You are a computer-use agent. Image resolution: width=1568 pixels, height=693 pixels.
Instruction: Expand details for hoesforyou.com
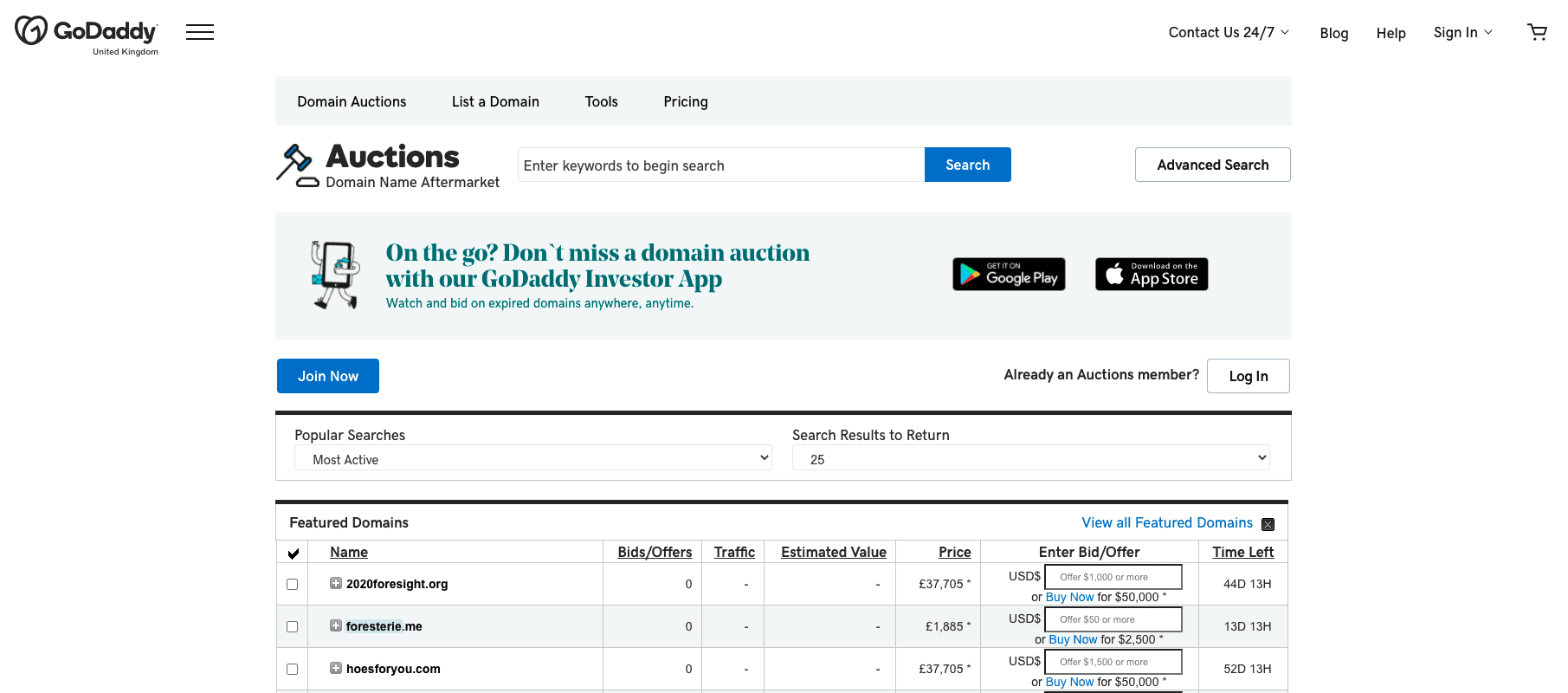point(336,668)
